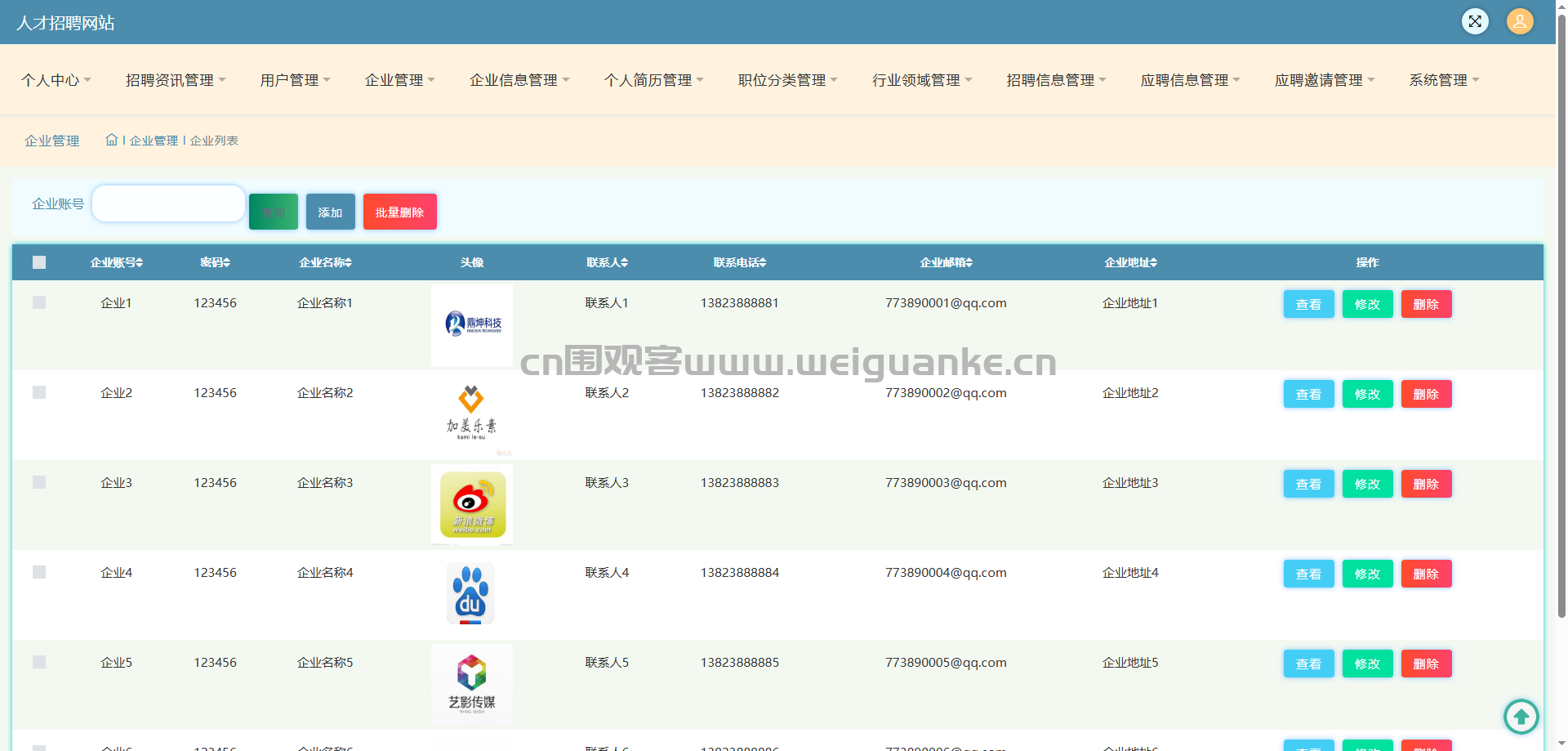Screen dimensions: 1568x751
Task: Select checkbox for row 企业4
Action: coord(39,572)
